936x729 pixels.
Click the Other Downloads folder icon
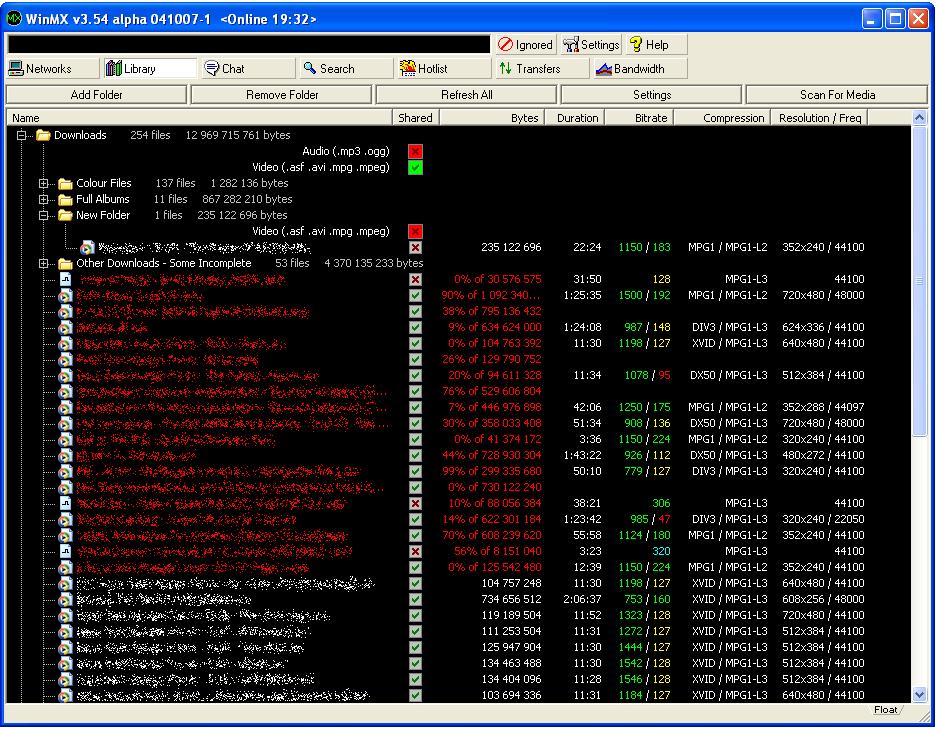pos(65,263)
